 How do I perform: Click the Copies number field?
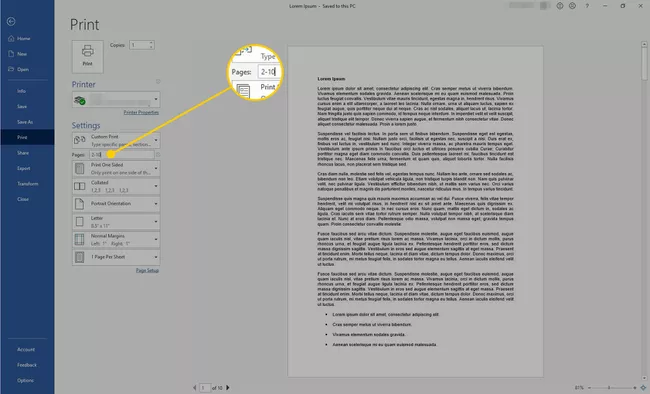(x=142, y=45)
